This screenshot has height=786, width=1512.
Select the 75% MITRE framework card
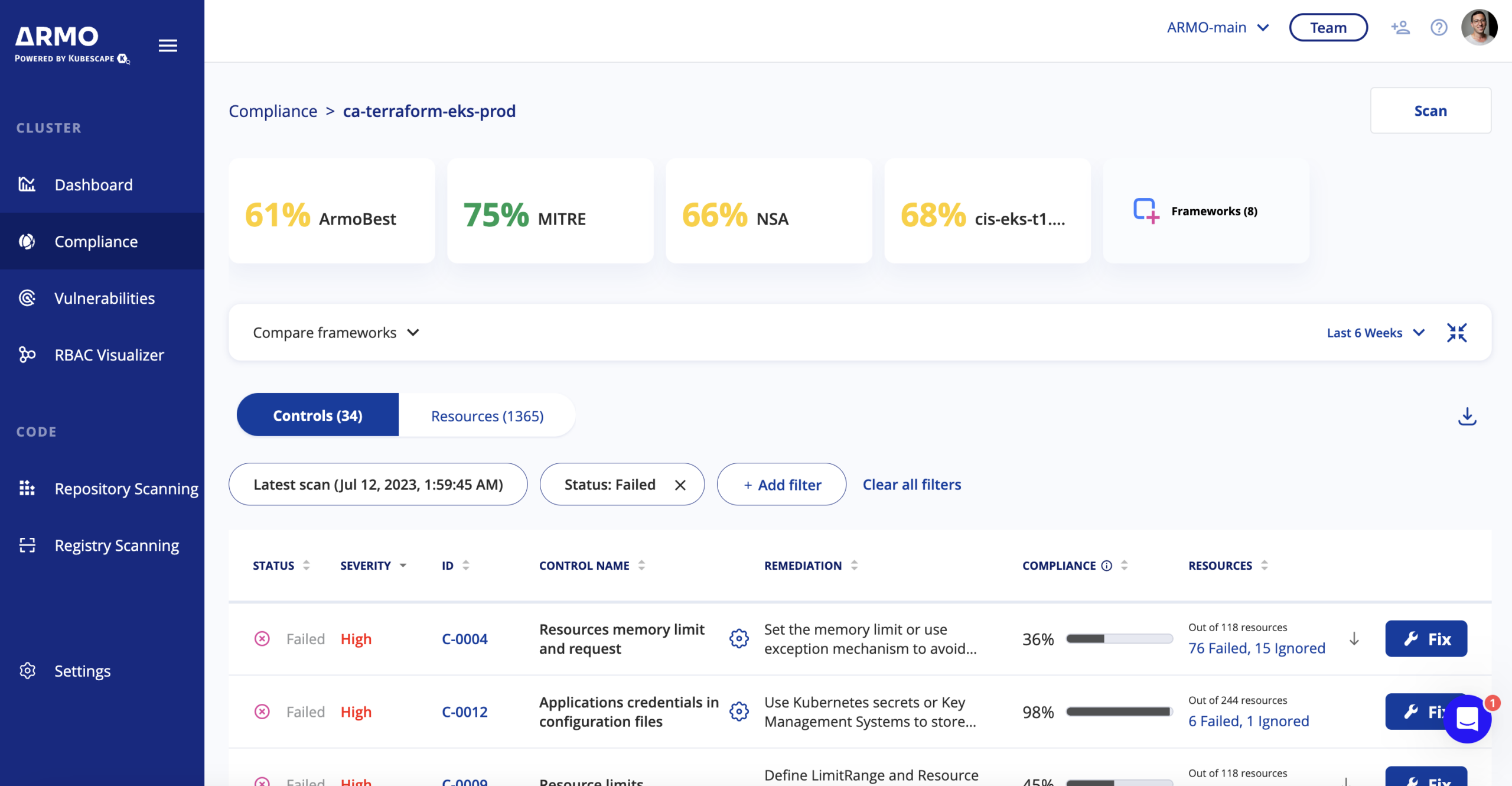click(550, 210)
